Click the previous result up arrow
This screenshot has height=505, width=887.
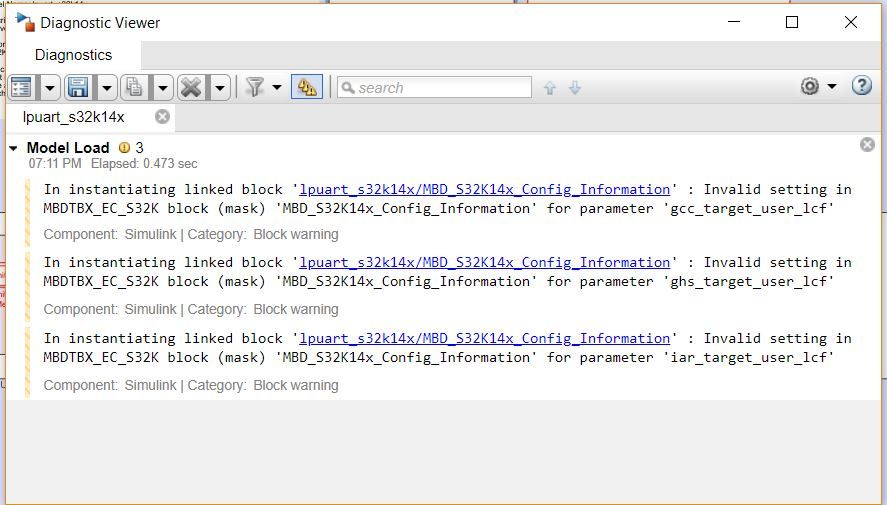550,88
